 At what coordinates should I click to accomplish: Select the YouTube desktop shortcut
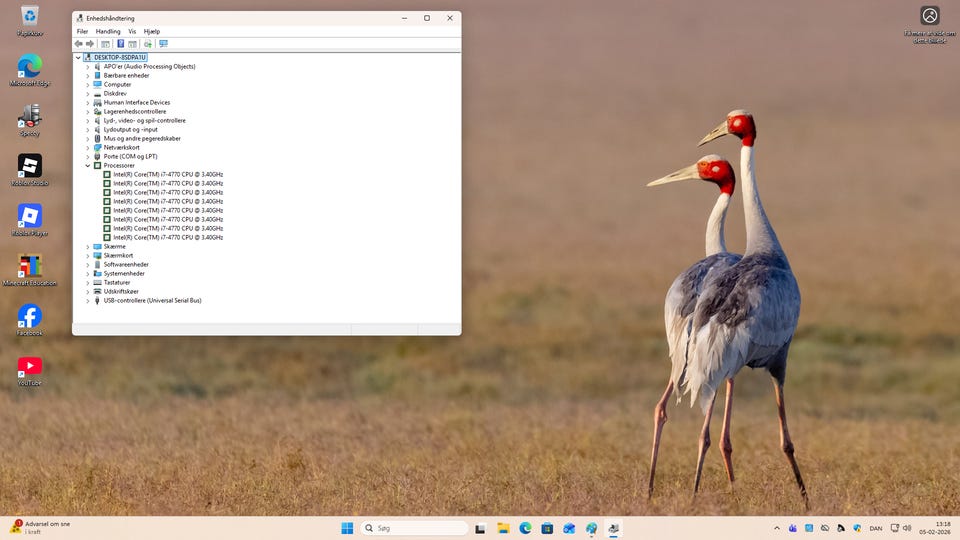(x=29, y=370)
